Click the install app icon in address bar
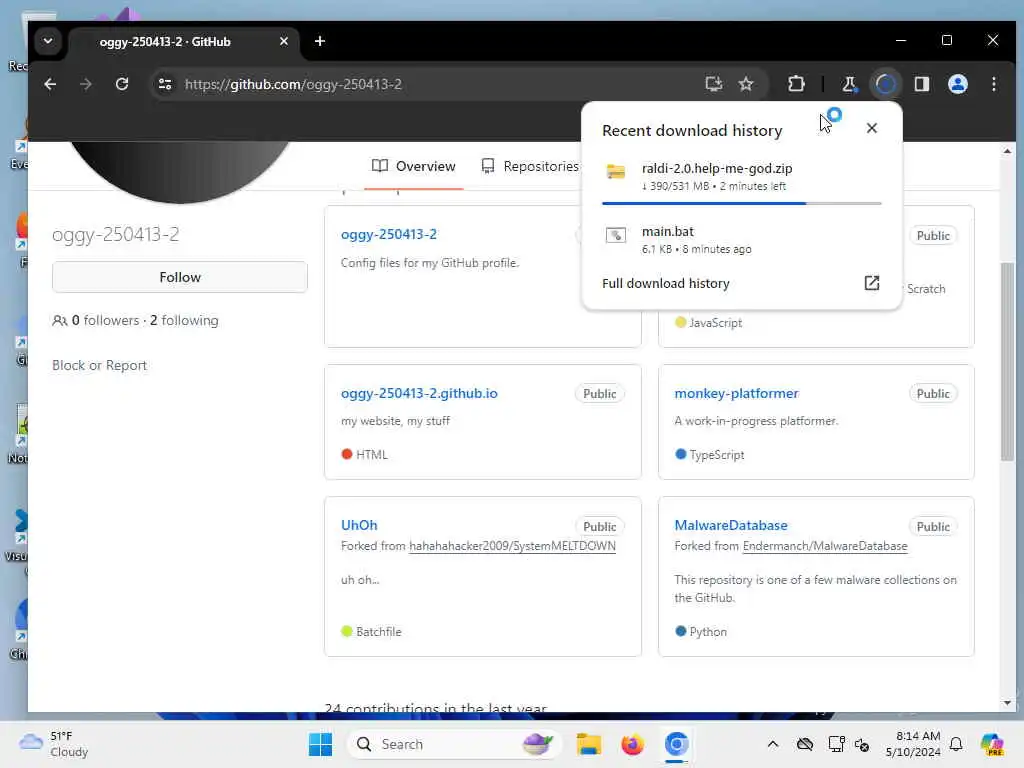Viewport: 1024px width, 768px height. click(713, 84)
